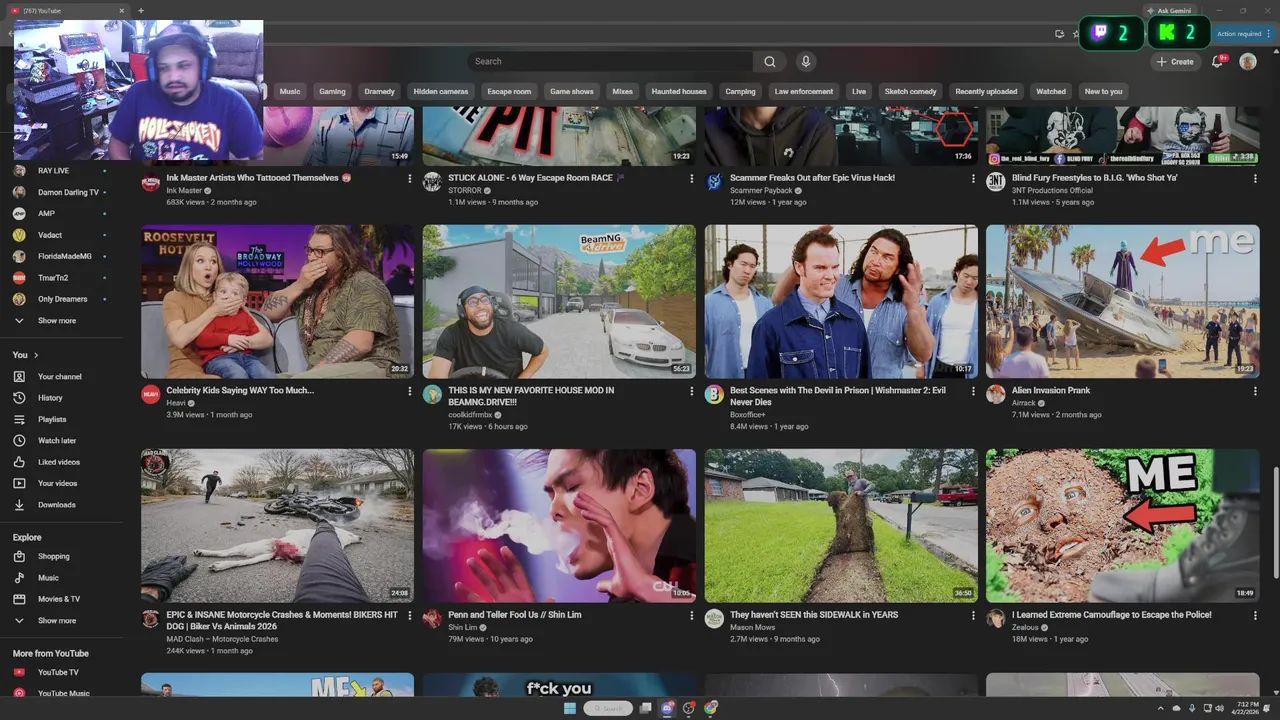Open Your channel in sidebar
Image resolution: width=1280 pixels, height=720 pixels.
61,377
